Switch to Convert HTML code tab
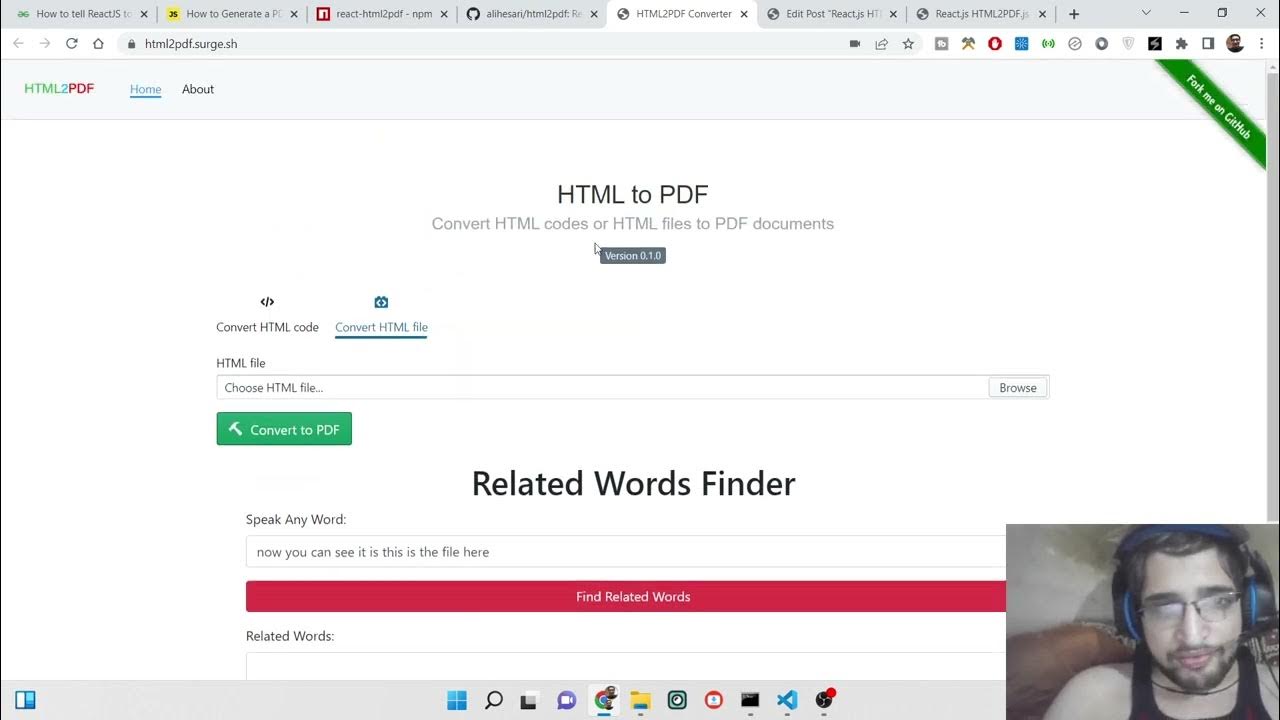The image size is (1280, 720). [x=267, y=315]
